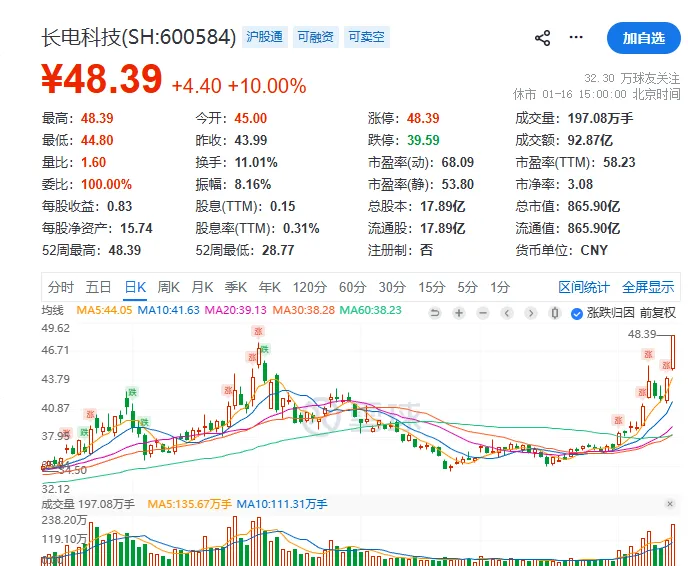Switch to 60分 chart tab
688x566 pixels.
pyautogui.click(x=352, y=287)
